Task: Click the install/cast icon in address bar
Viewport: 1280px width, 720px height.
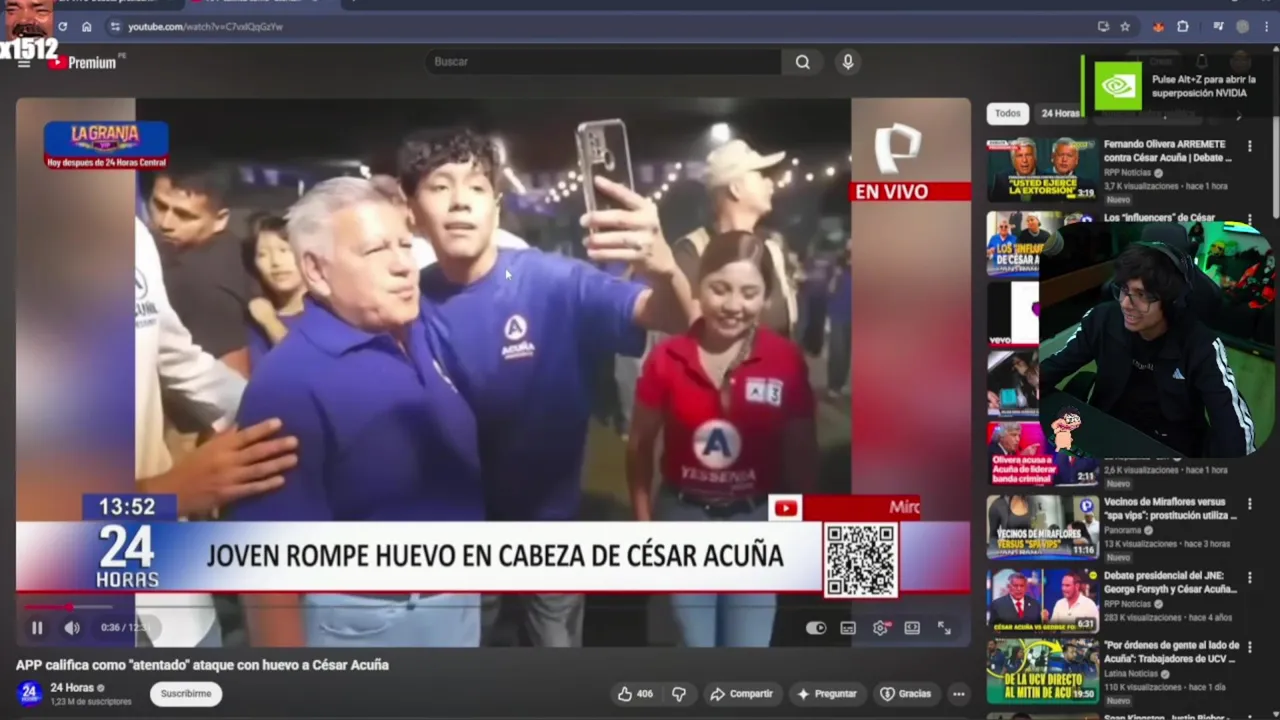Action: (1103, 27)
